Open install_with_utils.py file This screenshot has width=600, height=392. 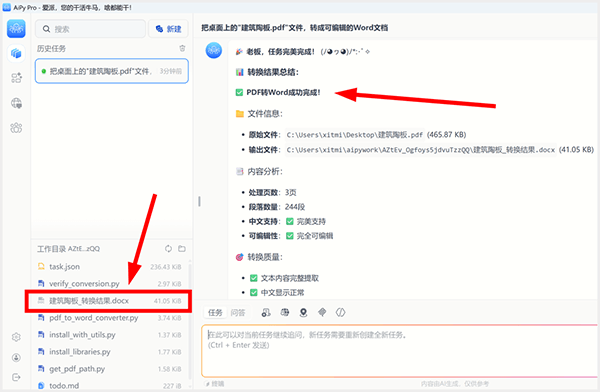109,335
